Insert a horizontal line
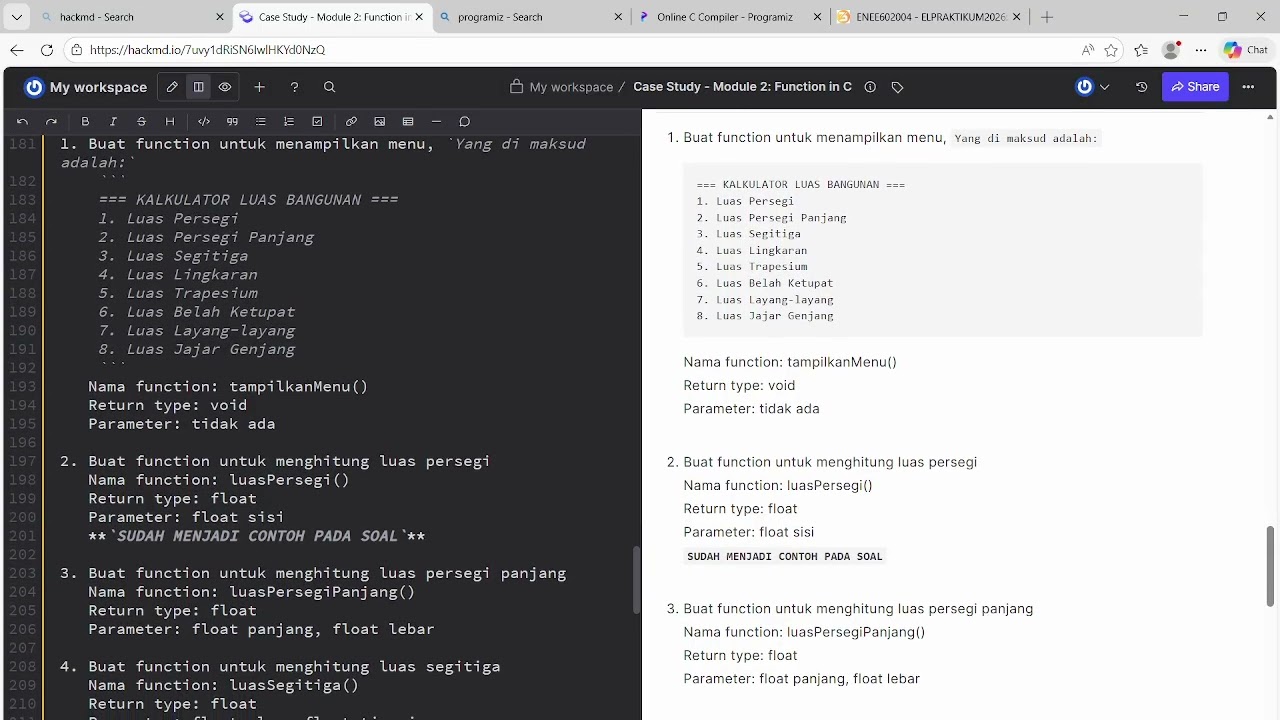Screen dimensions: 1280x720 click(436, 121)
